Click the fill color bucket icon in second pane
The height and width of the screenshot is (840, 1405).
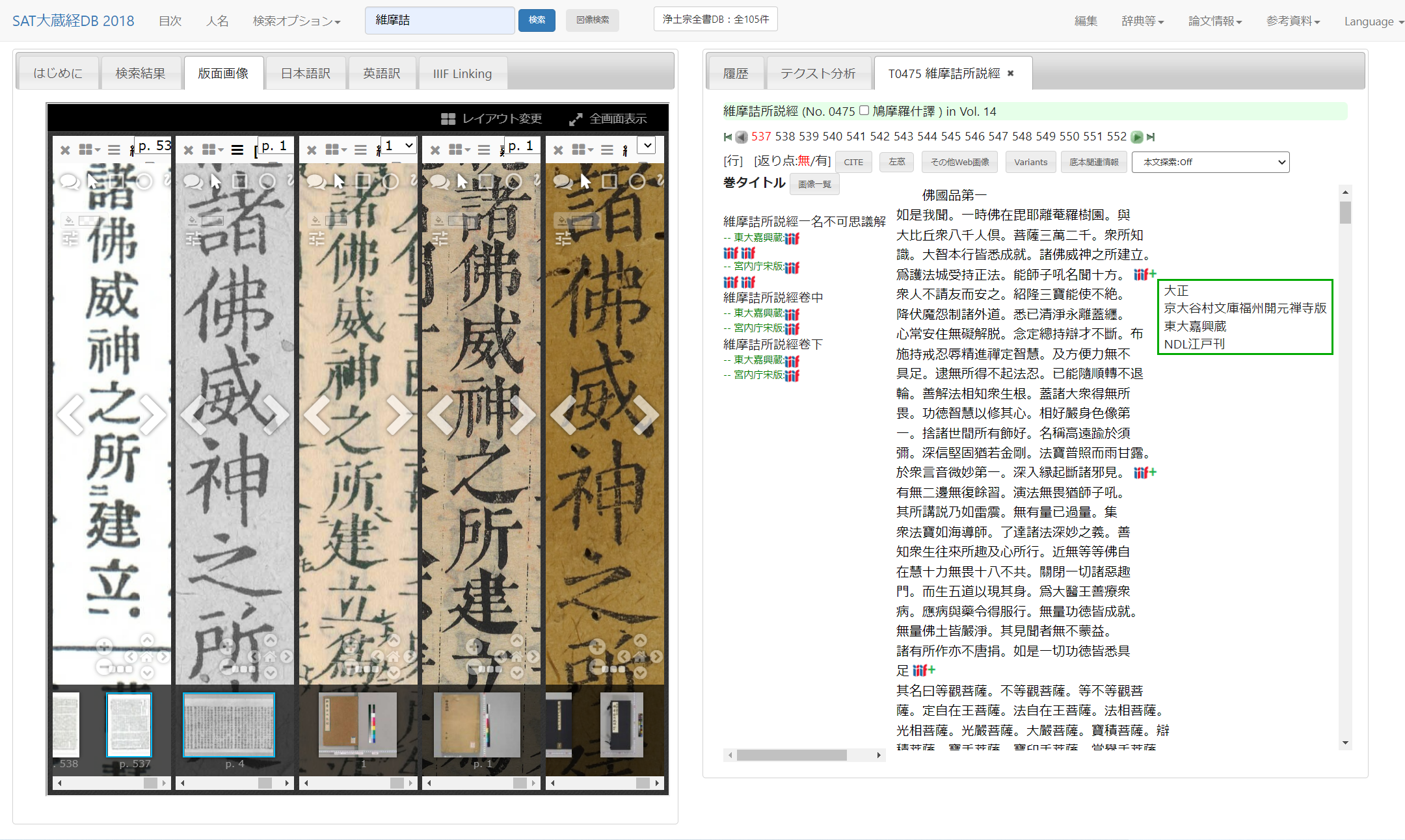click(193, 220)
